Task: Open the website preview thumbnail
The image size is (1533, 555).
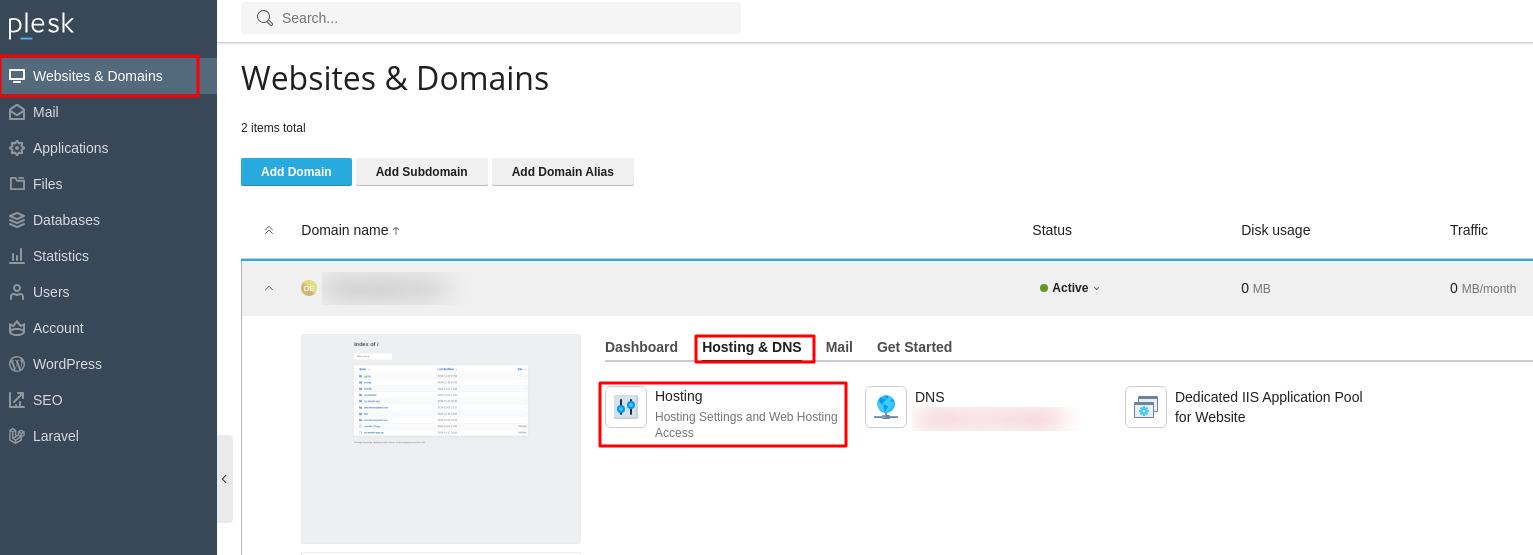Action: [x=441, y=438]
